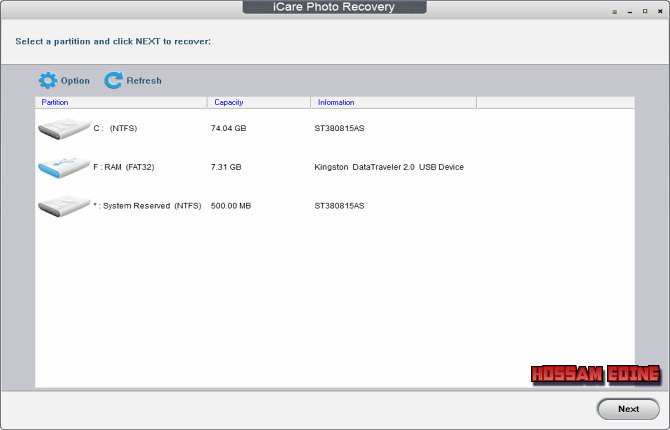Click the 7.31 GB capacity value
Screen dimensions: 670x430
(x=226, y=167)
